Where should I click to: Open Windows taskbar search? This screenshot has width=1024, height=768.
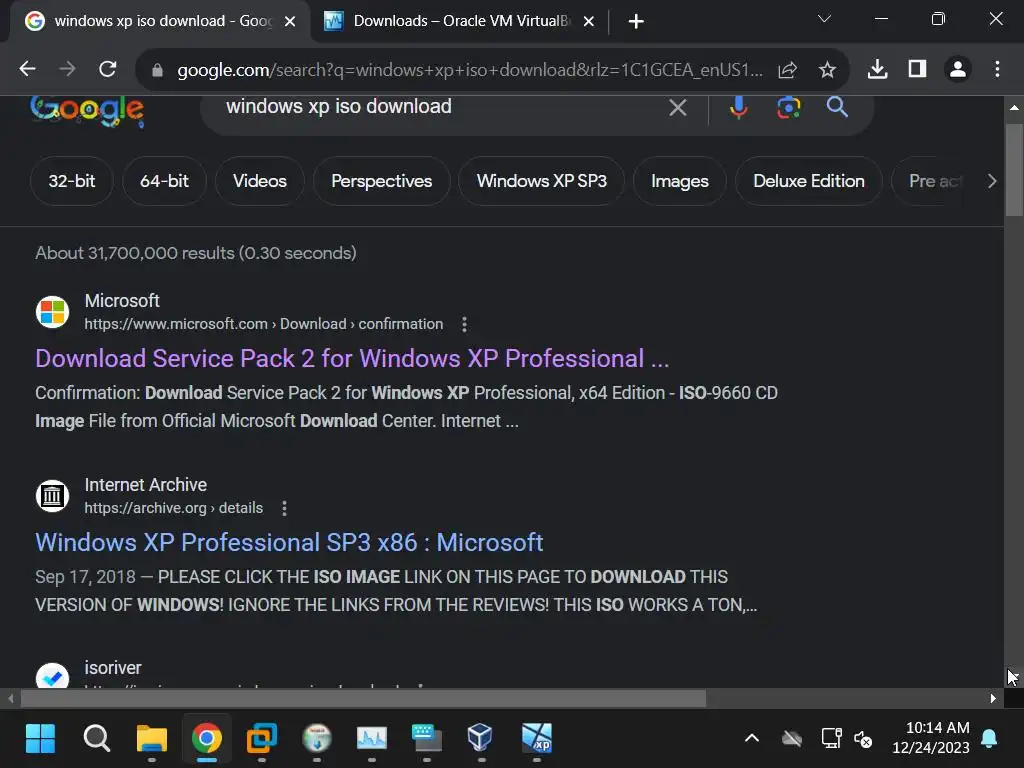tap(97, 739)
